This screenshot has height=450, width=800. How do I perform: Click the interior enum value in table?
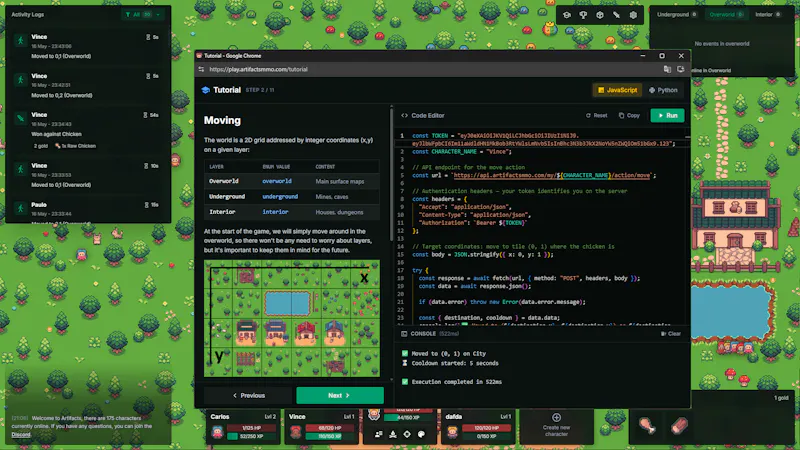276,212
